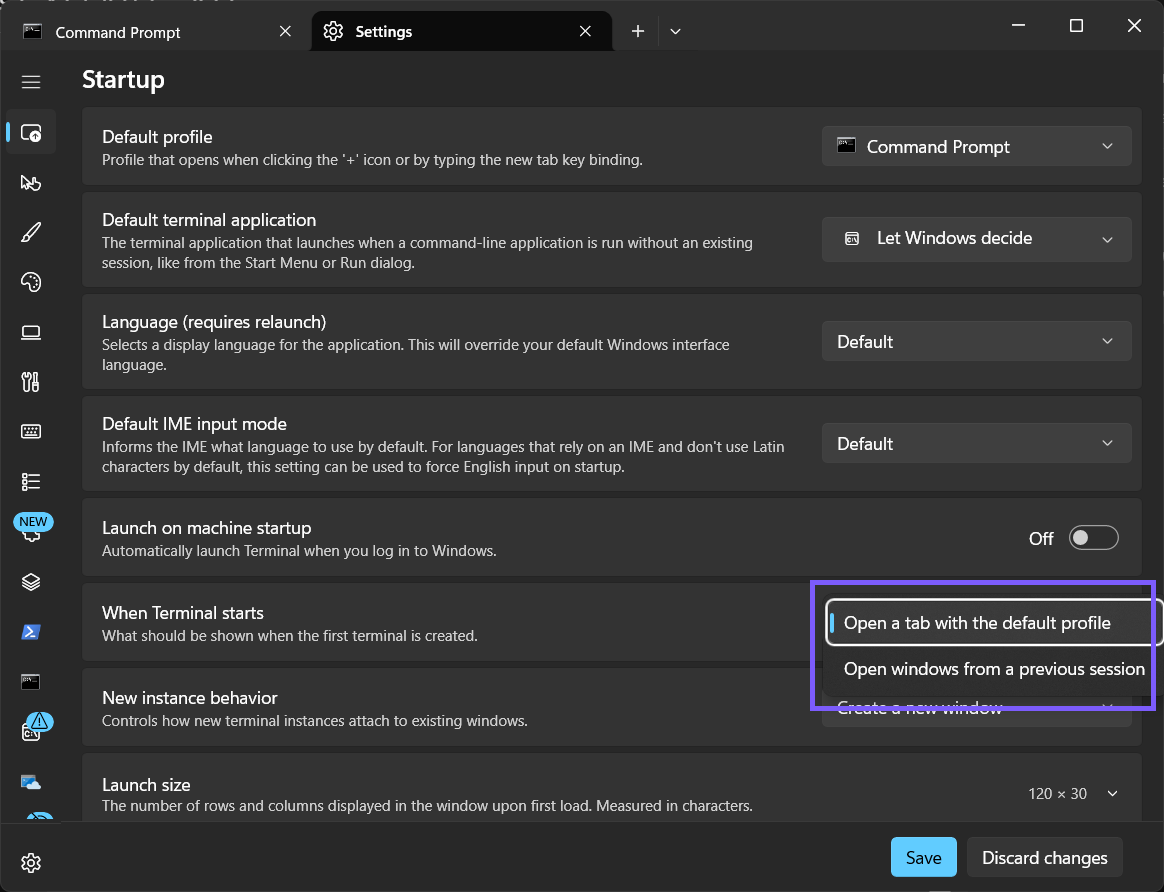Open the Azure Cloud Shell profile
1164x892 pixels.
[x=30, y=781]
